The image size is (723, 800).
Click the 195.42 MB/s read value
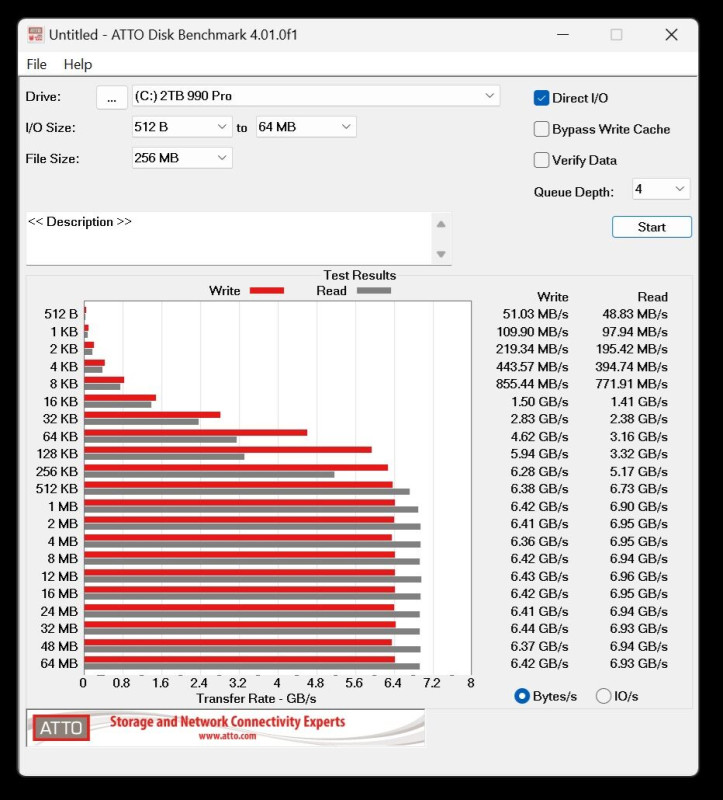click(632, 349)
